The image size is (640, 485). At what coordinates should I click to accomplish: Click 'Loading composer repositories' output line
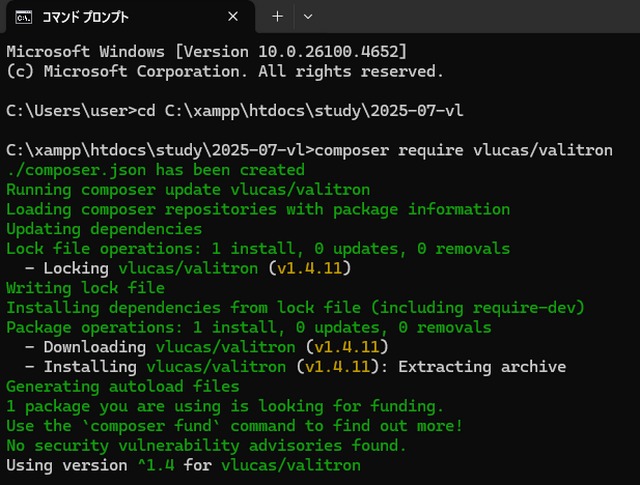[x=258, y=209]
